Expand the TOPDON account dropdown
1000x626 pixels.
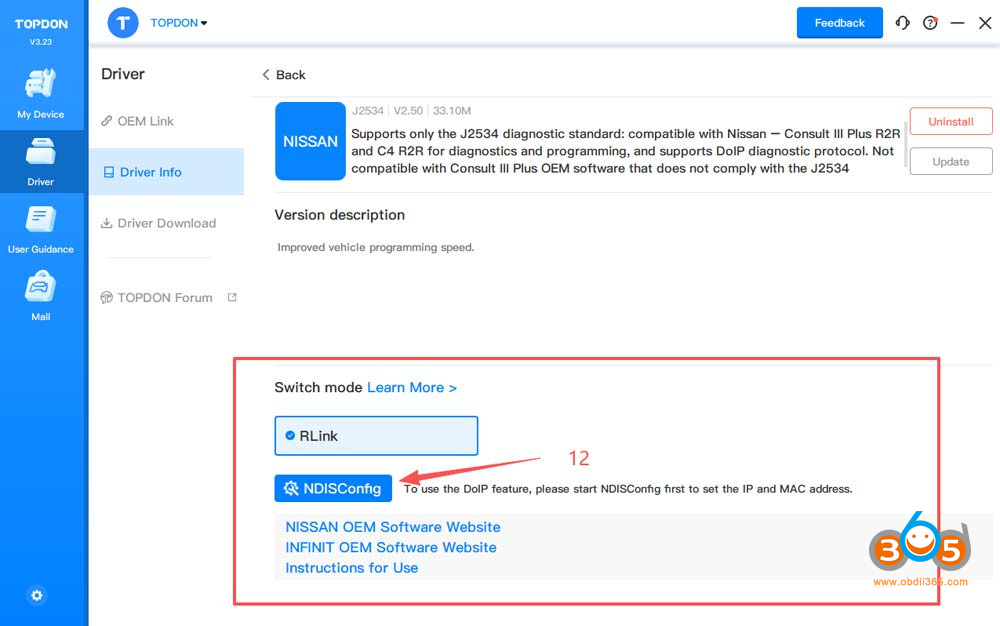click(x=179, y=23)
